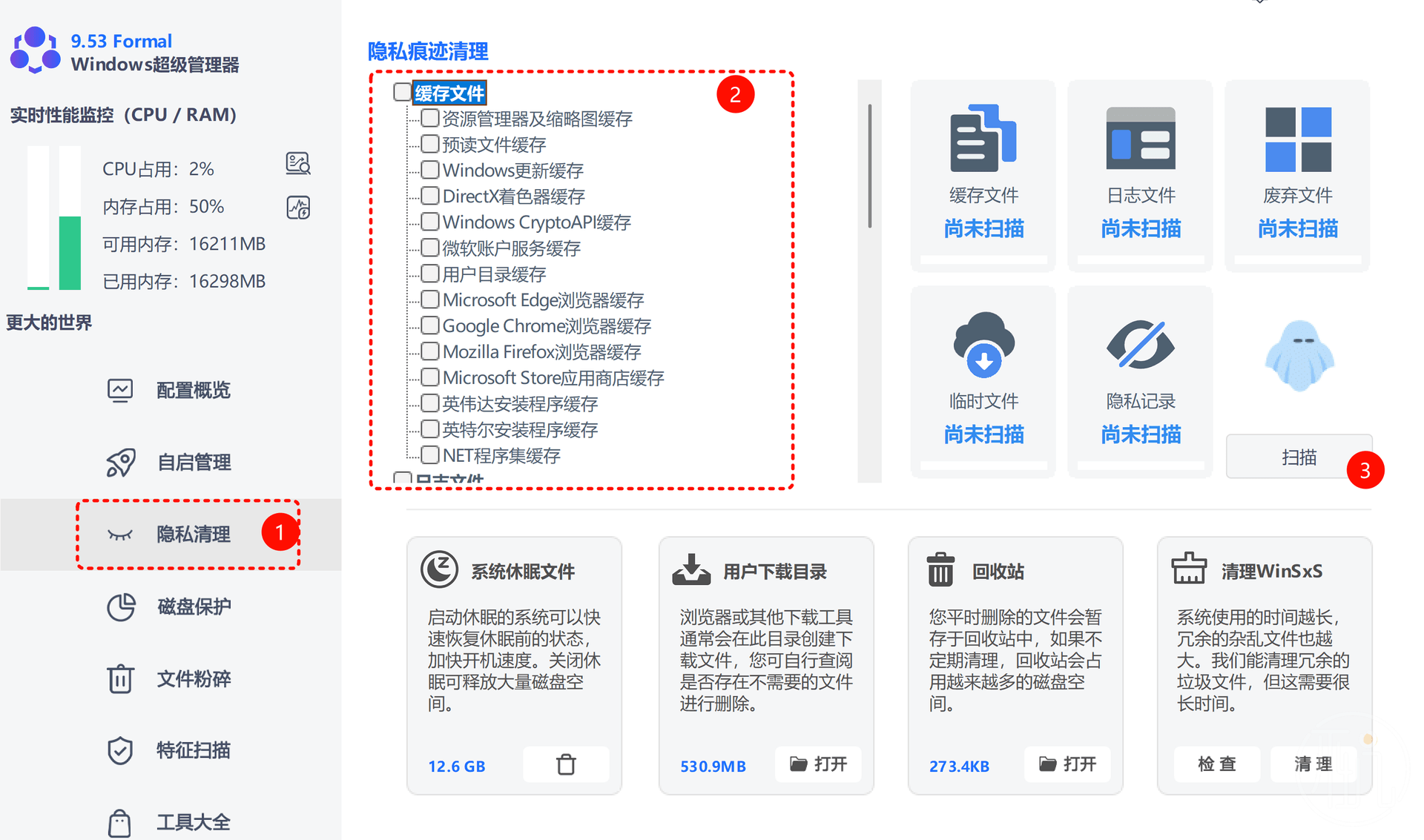This screenshot has width=1424, height=840.
Task: Switch to 自启管理 sidebar item
Action: pyautogui.click(x=193, y=463)
